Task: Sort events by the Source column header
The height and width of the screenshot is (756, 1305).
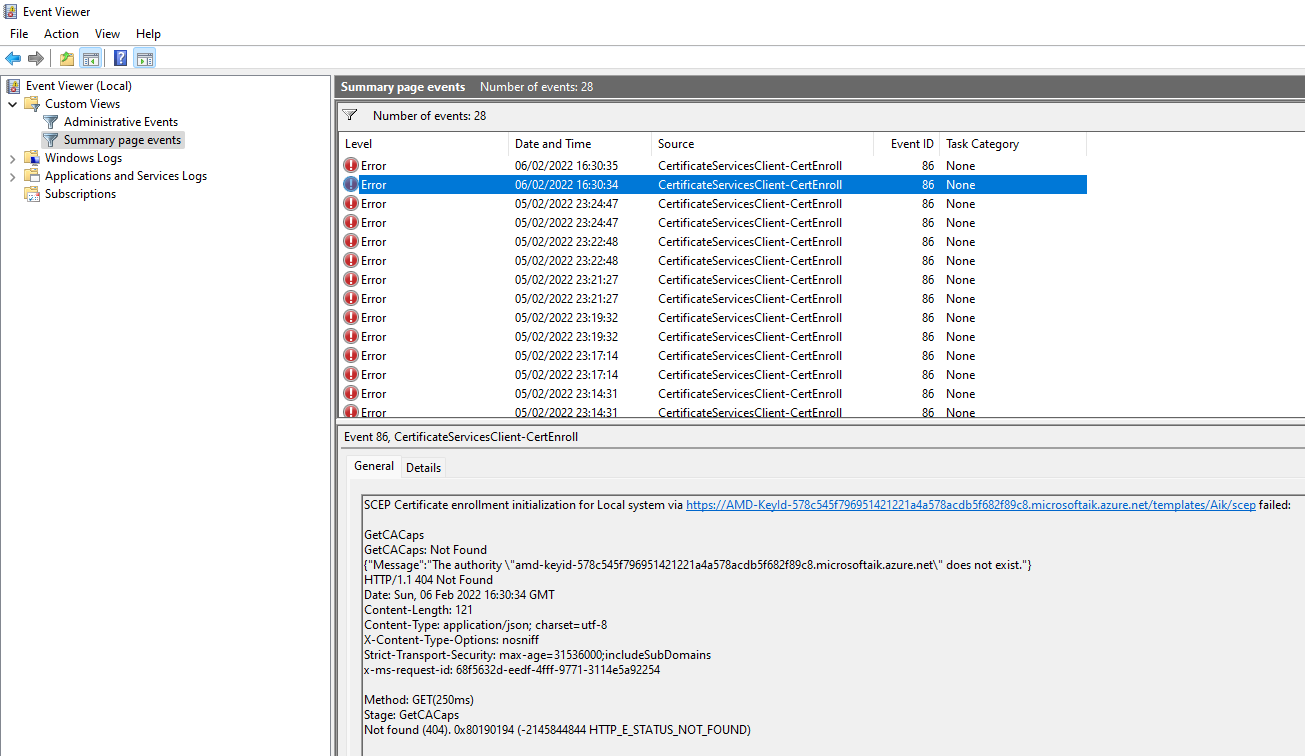Action: click(x=763, y=144)
